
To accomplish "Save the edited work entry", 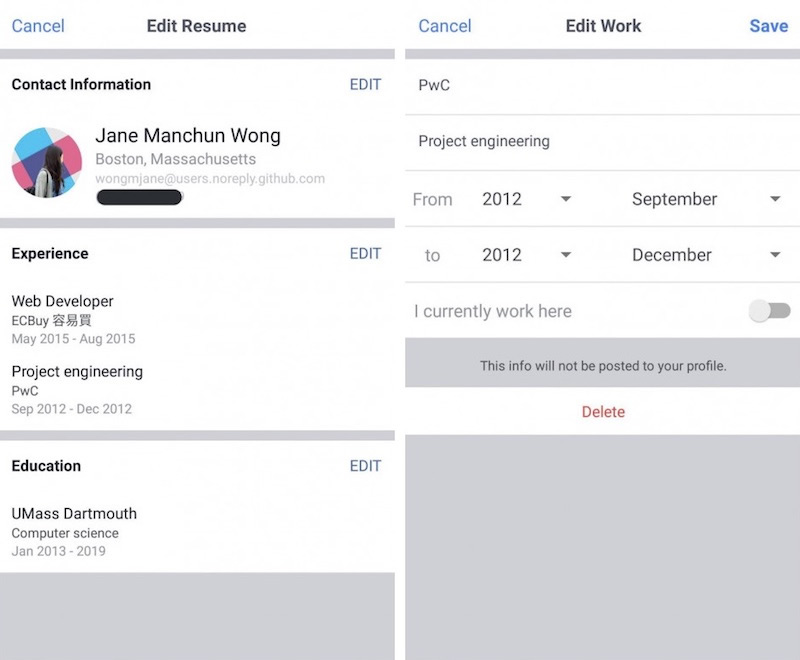I will tap(768, 26).
